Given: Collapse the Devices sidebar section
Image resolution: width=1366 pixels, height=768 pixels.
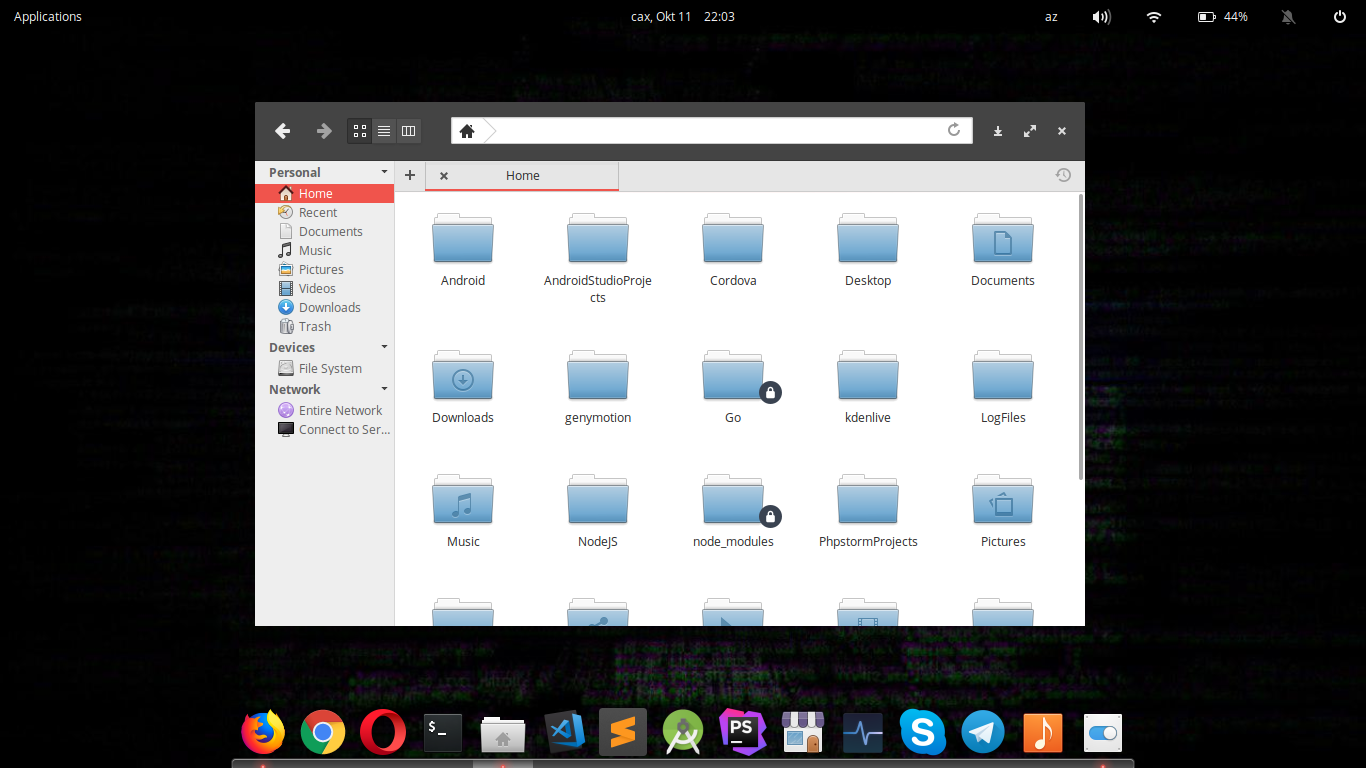Looking at the screenshot, I should pos(384,347).
